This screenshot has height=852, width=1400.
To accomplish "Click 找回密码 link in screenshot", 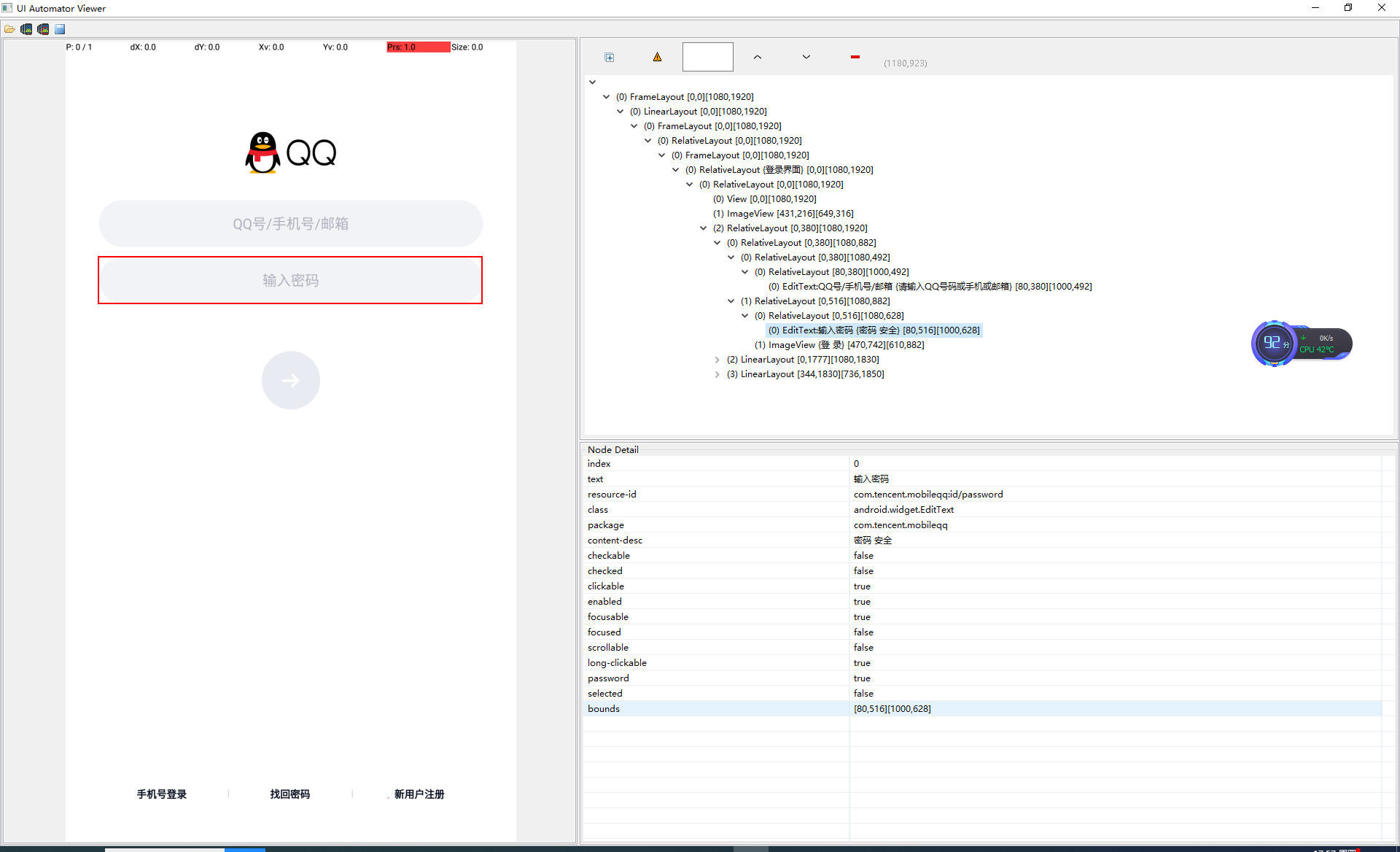I will [x=289, y=794].
